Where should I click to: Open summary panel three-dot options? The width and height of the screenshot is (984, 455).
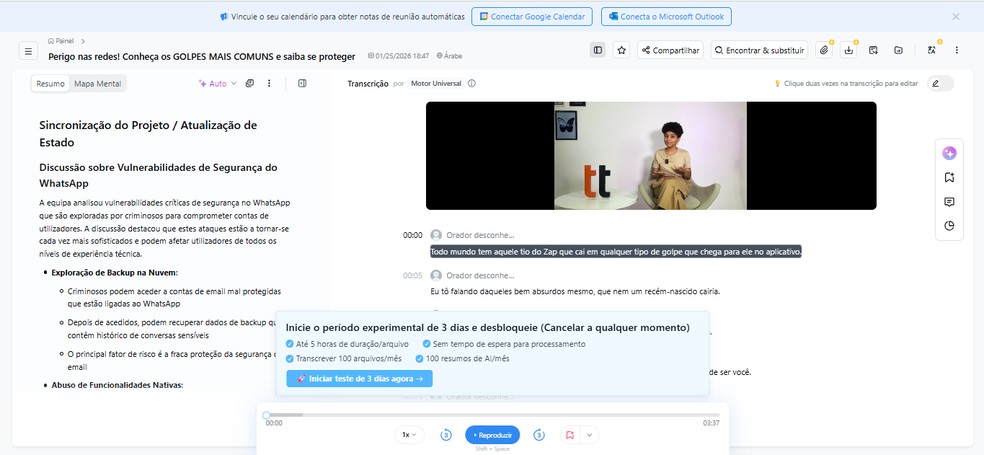269,83
